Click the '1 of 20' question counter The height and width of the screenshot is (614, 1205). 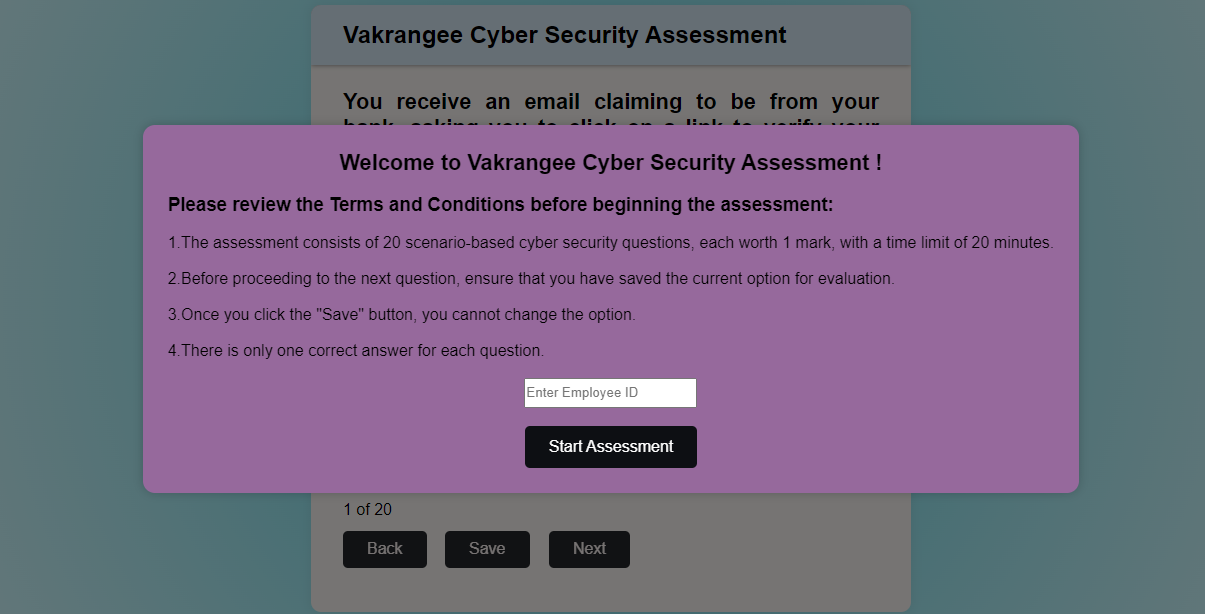point(368,510)
